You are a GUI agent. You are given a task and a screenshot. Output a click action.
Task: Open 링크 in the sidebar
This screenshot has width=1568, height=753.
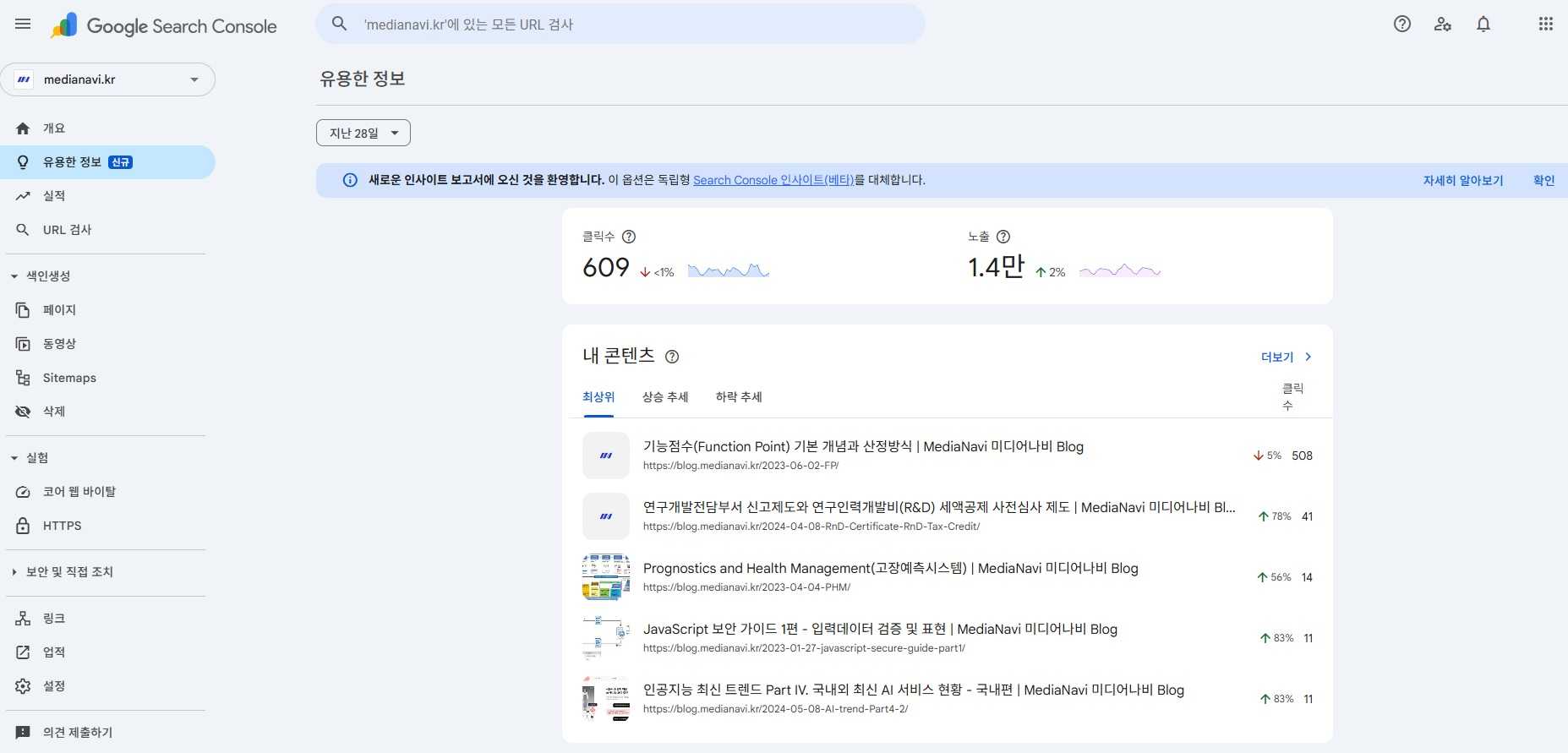coord(107,619)
